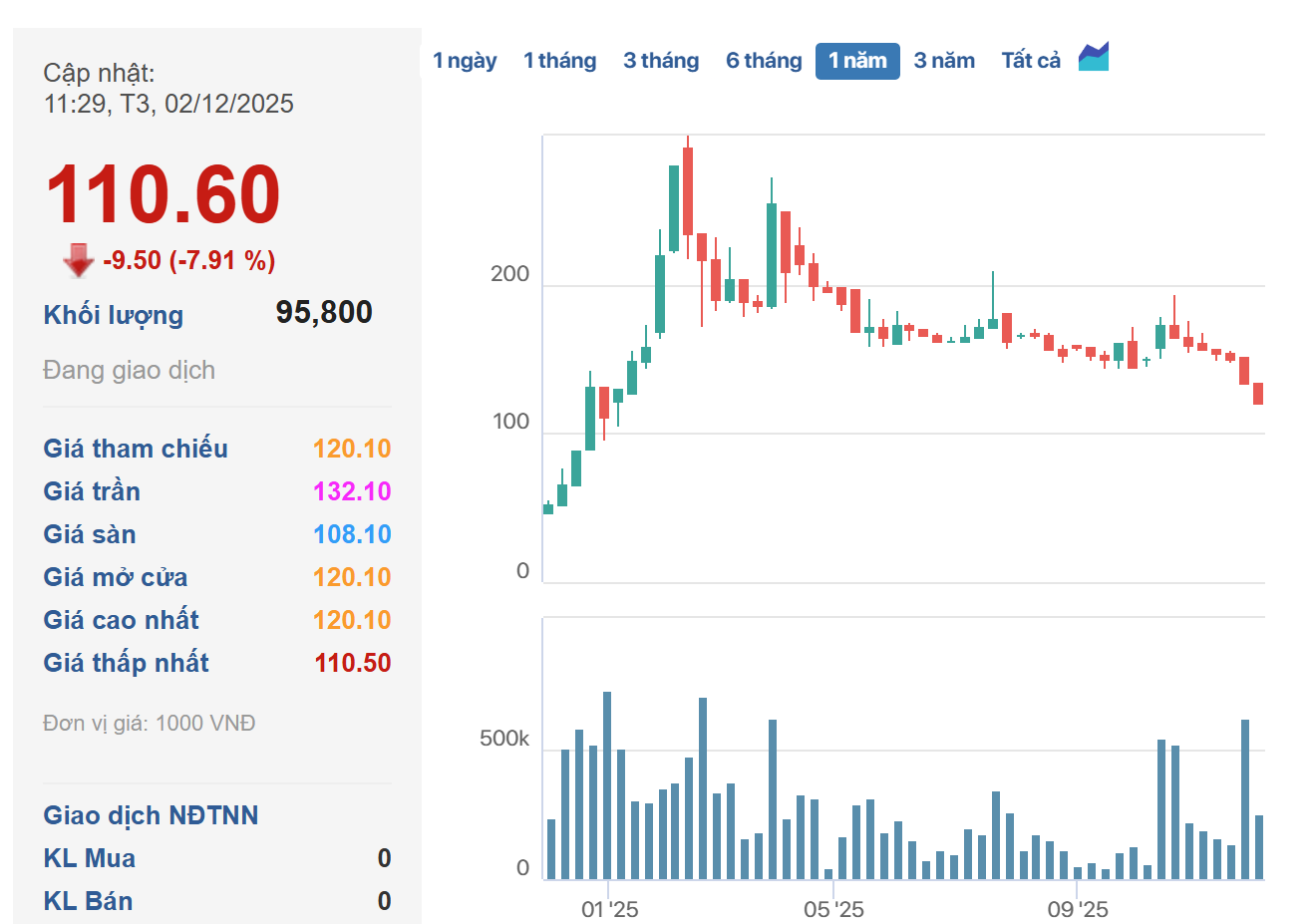Open the area chart view icon

pos(1093,57)
